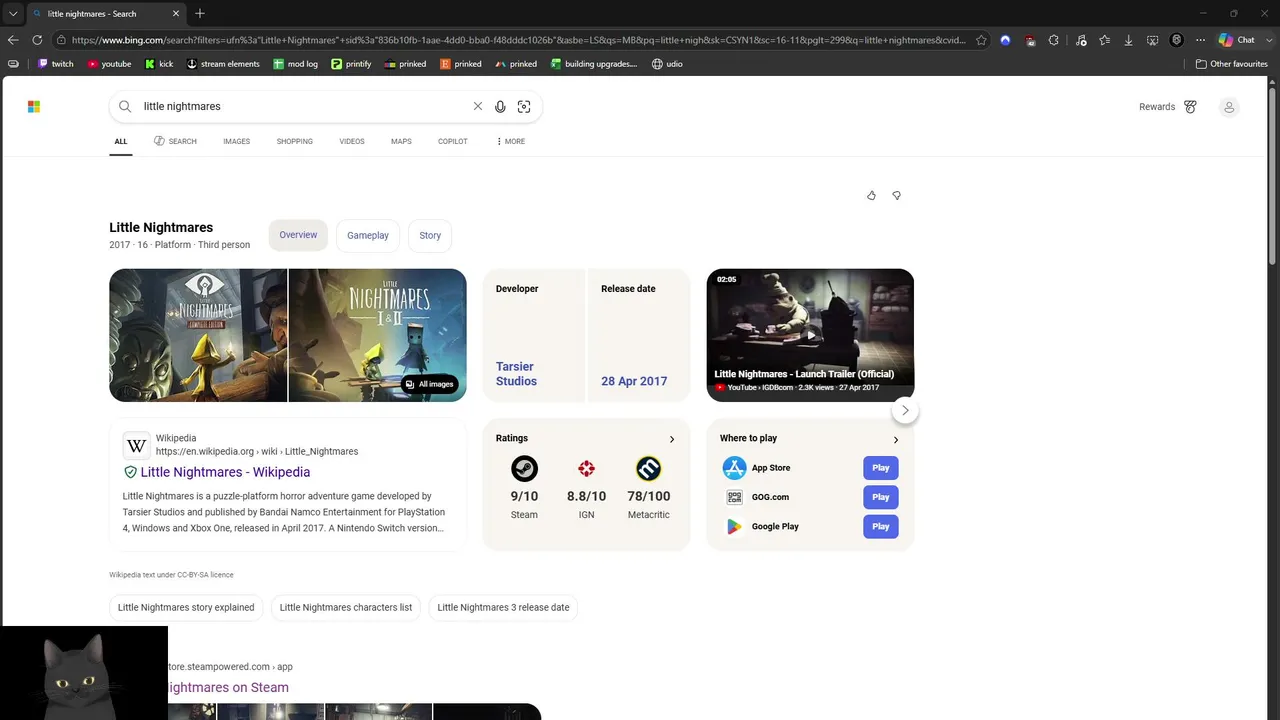
Task: Open the All images button
Action: [x=430, y=384]
